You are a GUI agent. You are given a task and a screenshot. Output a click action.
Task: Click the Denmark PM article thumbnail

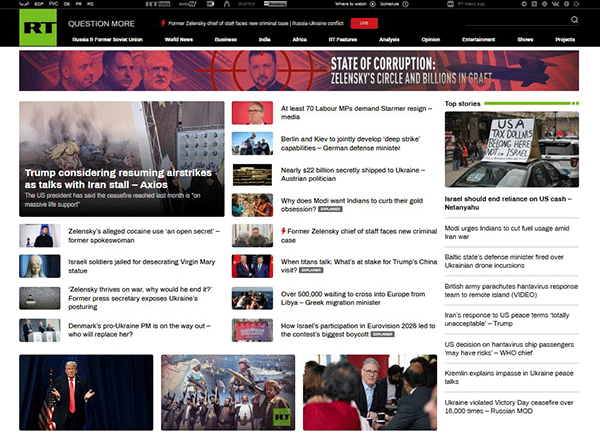[40, 330]
